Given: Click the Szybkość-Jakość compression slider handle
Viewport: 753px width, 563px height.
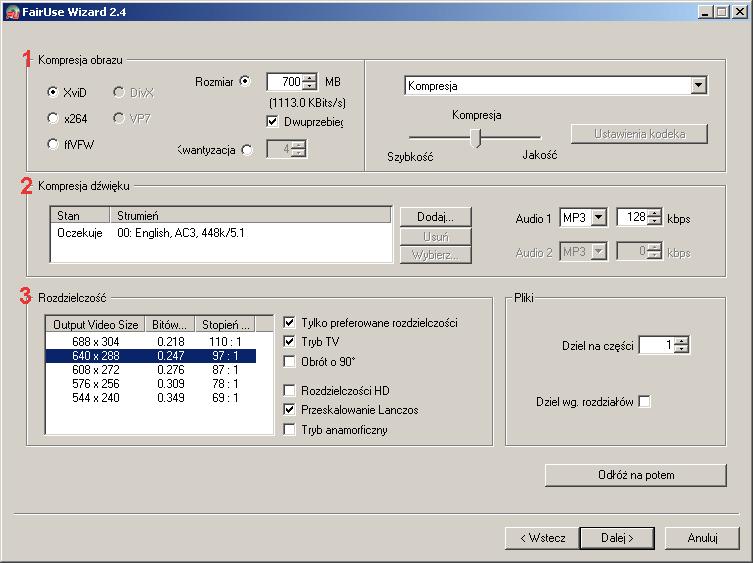Looking at the screenshot, I should pyautogui.click(x=475, y=138).
